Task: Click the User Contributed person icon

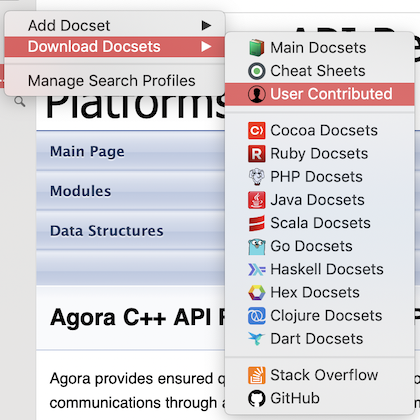Action: [x=257, y=94]
